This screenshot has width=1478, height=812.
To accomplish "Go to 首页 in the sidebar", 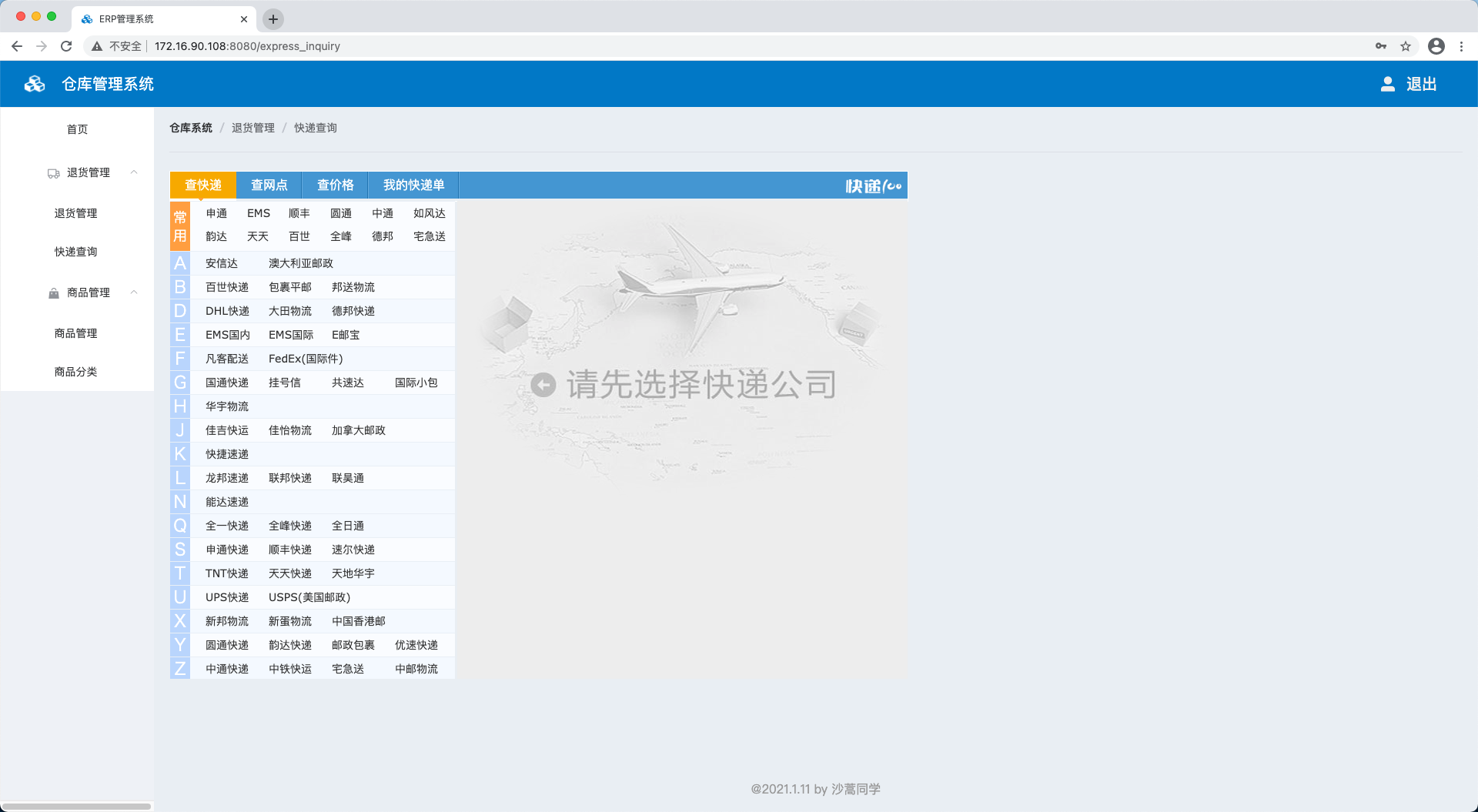I will point(77,129).
